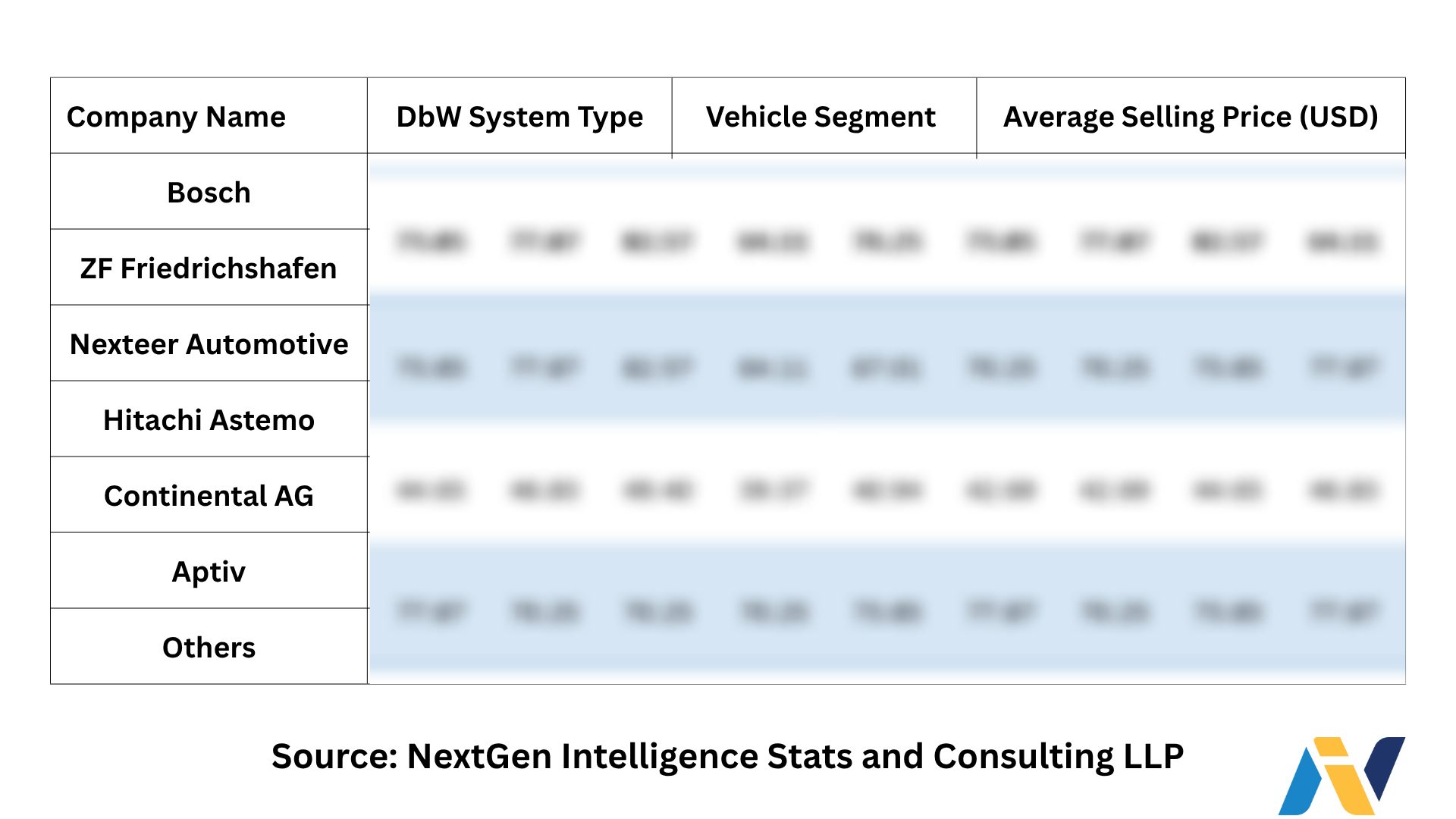Viewport: 1456px width, 819px height.
Task: Click first blurred value in top row
Action: [x=431, y=242]
